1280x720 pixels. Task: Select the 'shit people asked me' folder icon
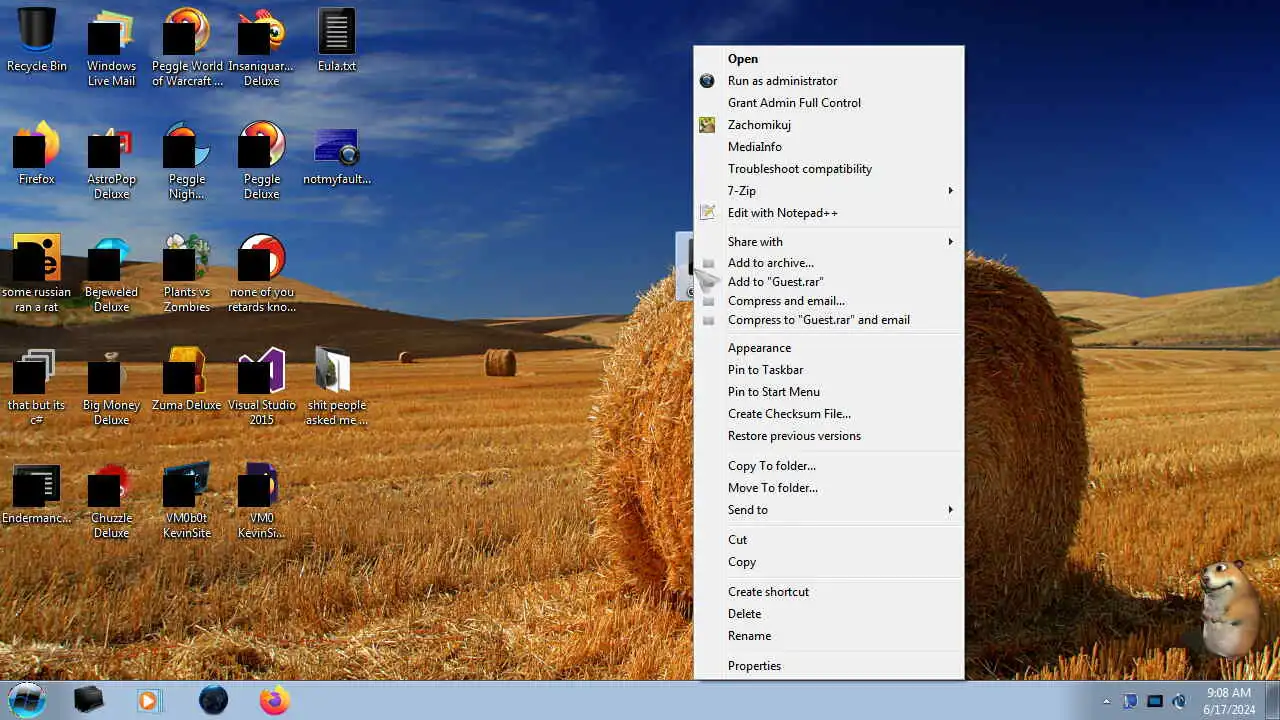pos(337,386)
